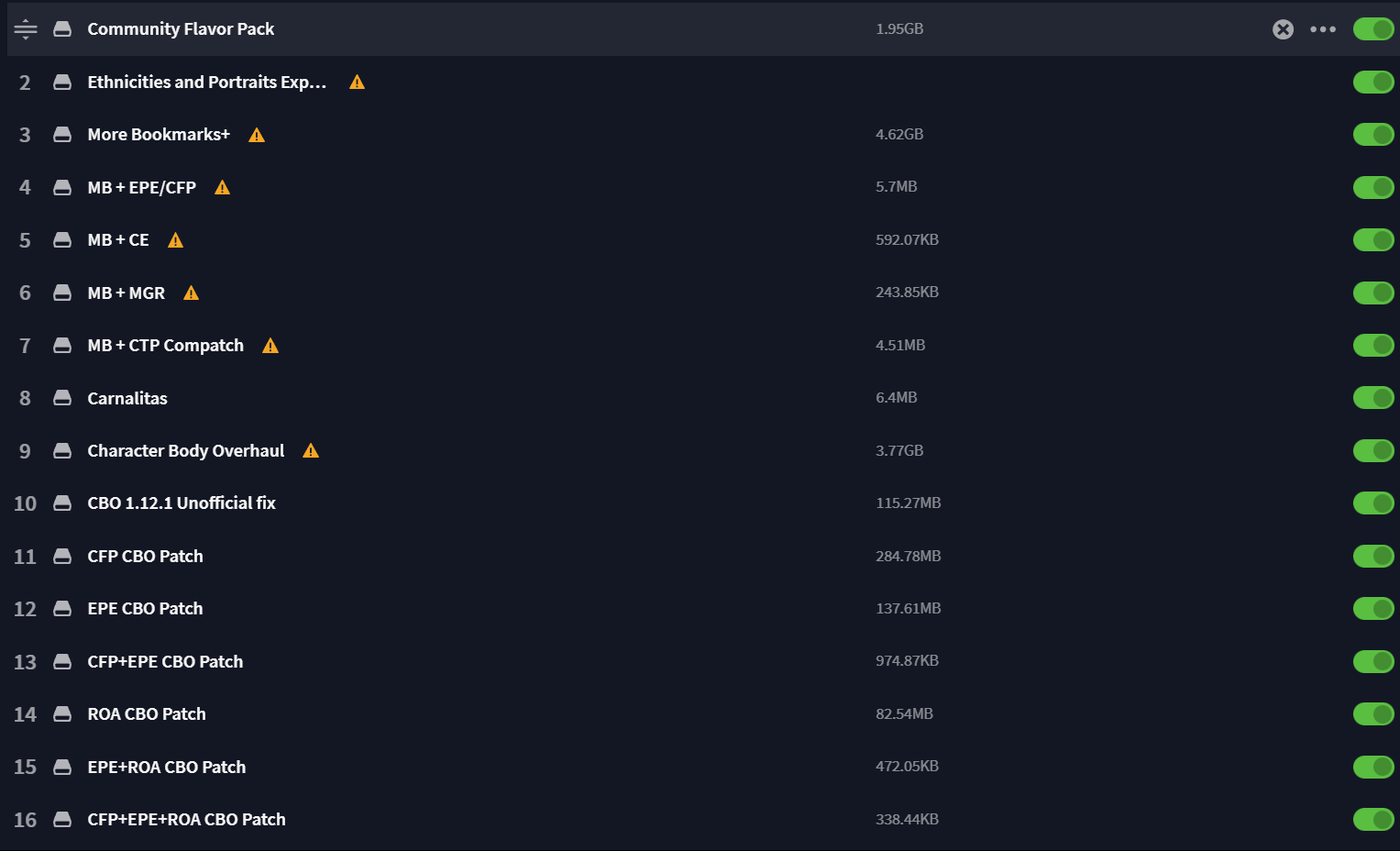Click load order number 13
Viewport: 1400px width, 851px height.
(x=25, y=662)
